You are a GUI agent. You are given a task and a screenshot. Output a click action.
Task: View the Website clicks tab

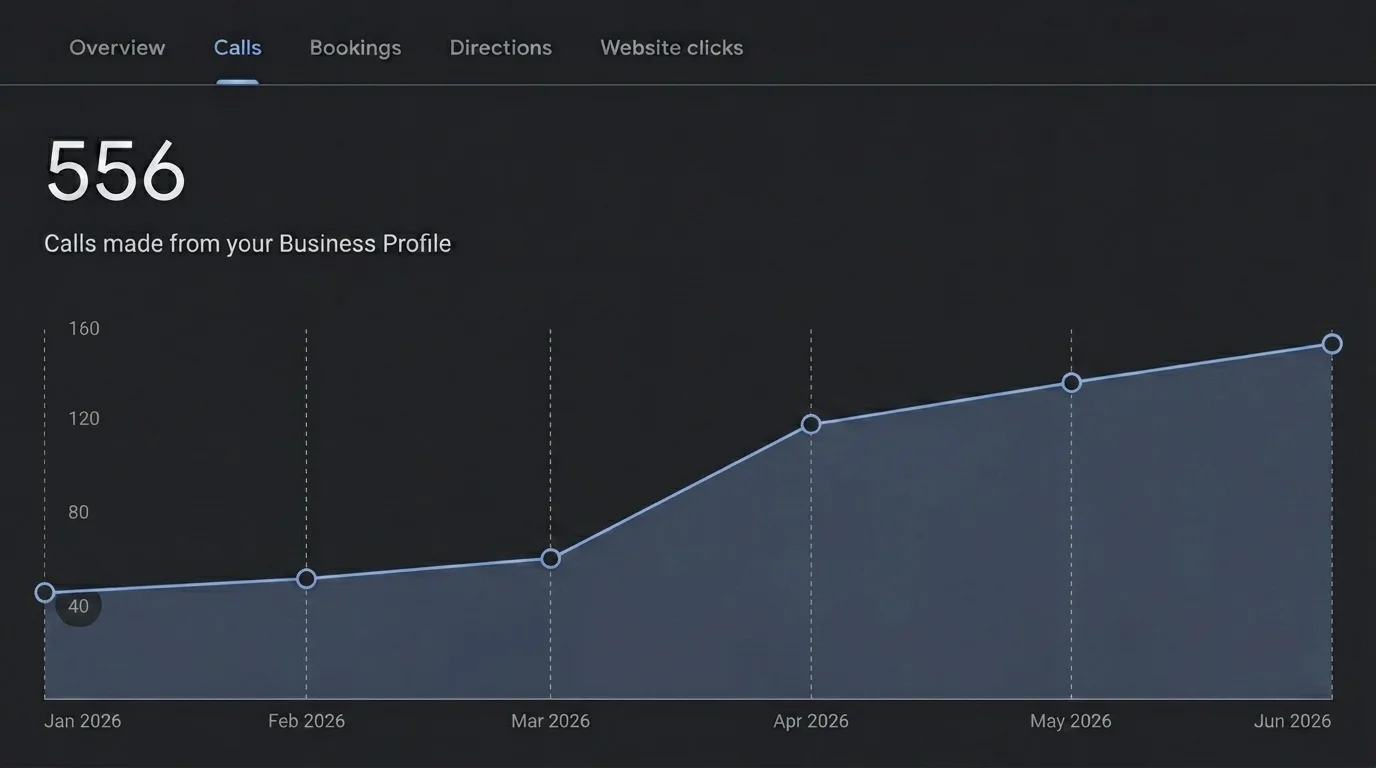(672, 48)
